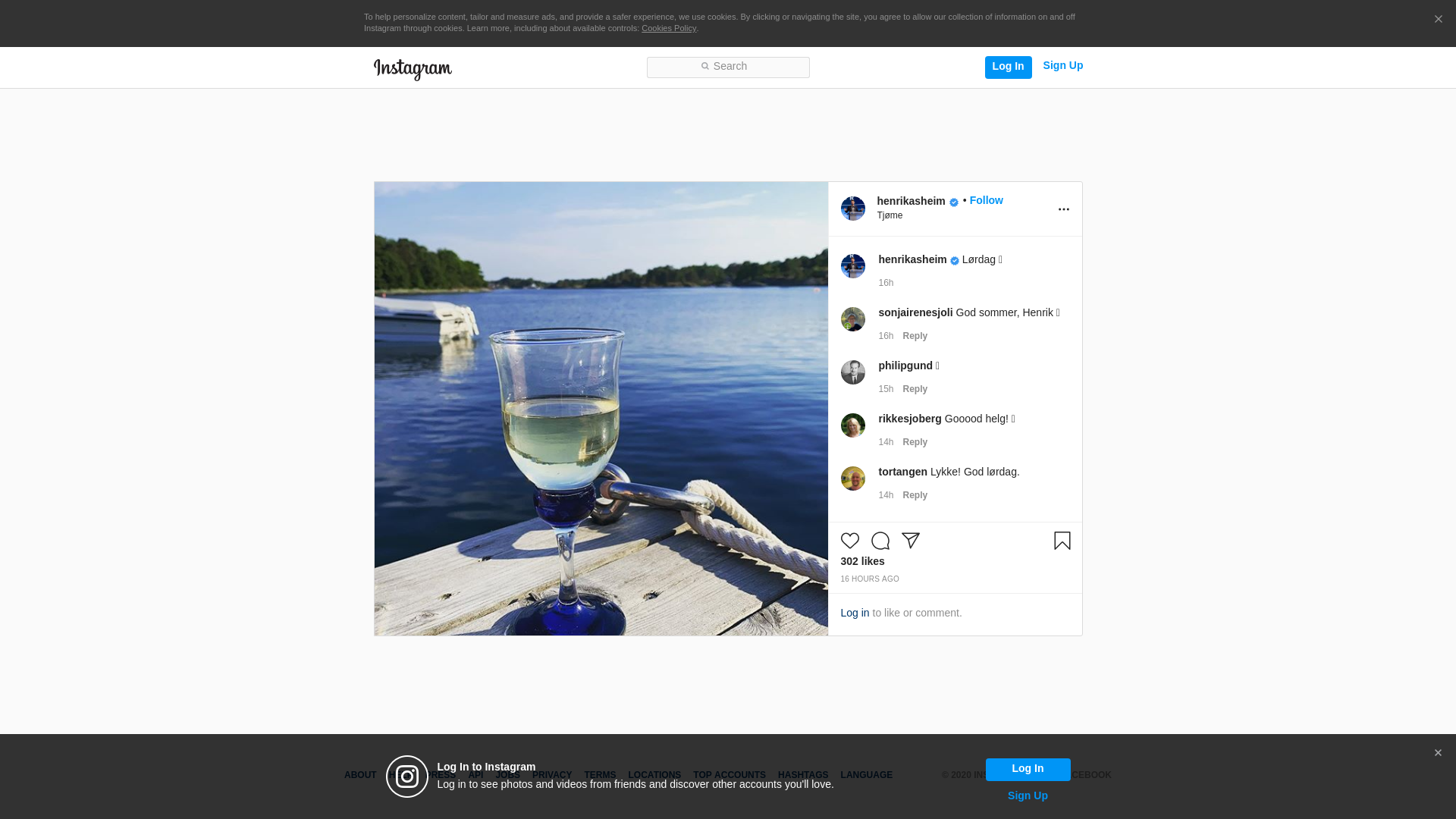
Task: Reply to rikkesjoberg's comment
Action: (915, 443)
